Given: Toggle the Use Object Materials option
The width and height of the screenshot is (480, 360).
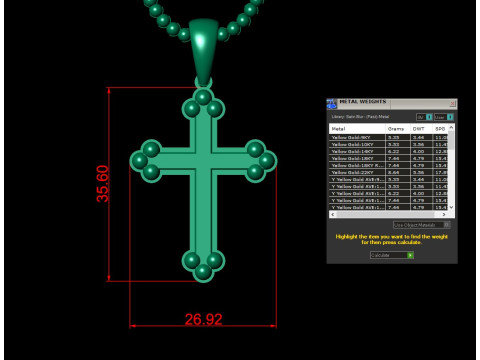Looking at the screenshot, I should [x=422, y=225].
